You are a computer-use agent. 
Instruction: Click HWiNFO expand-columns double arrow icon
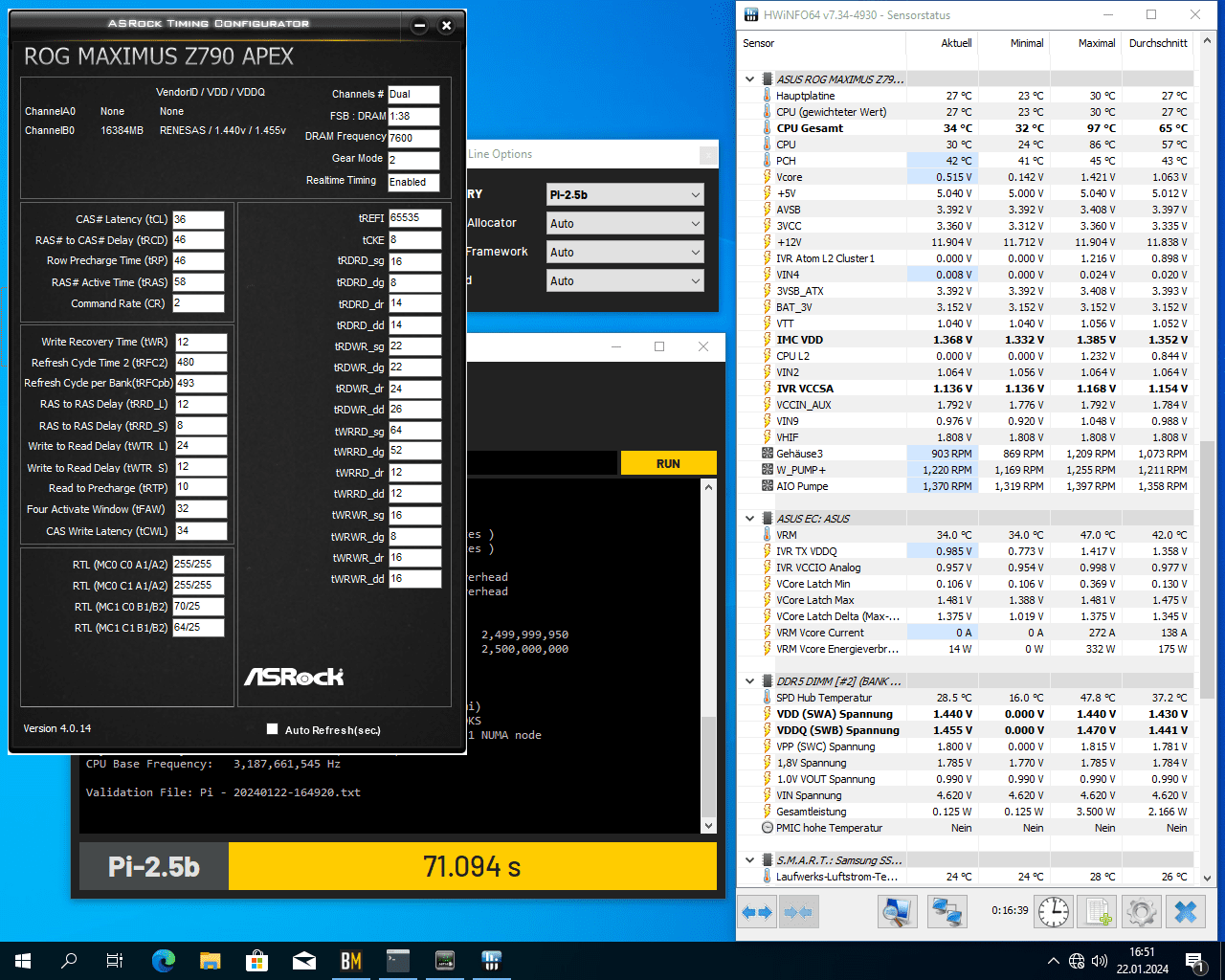point(757,912)
